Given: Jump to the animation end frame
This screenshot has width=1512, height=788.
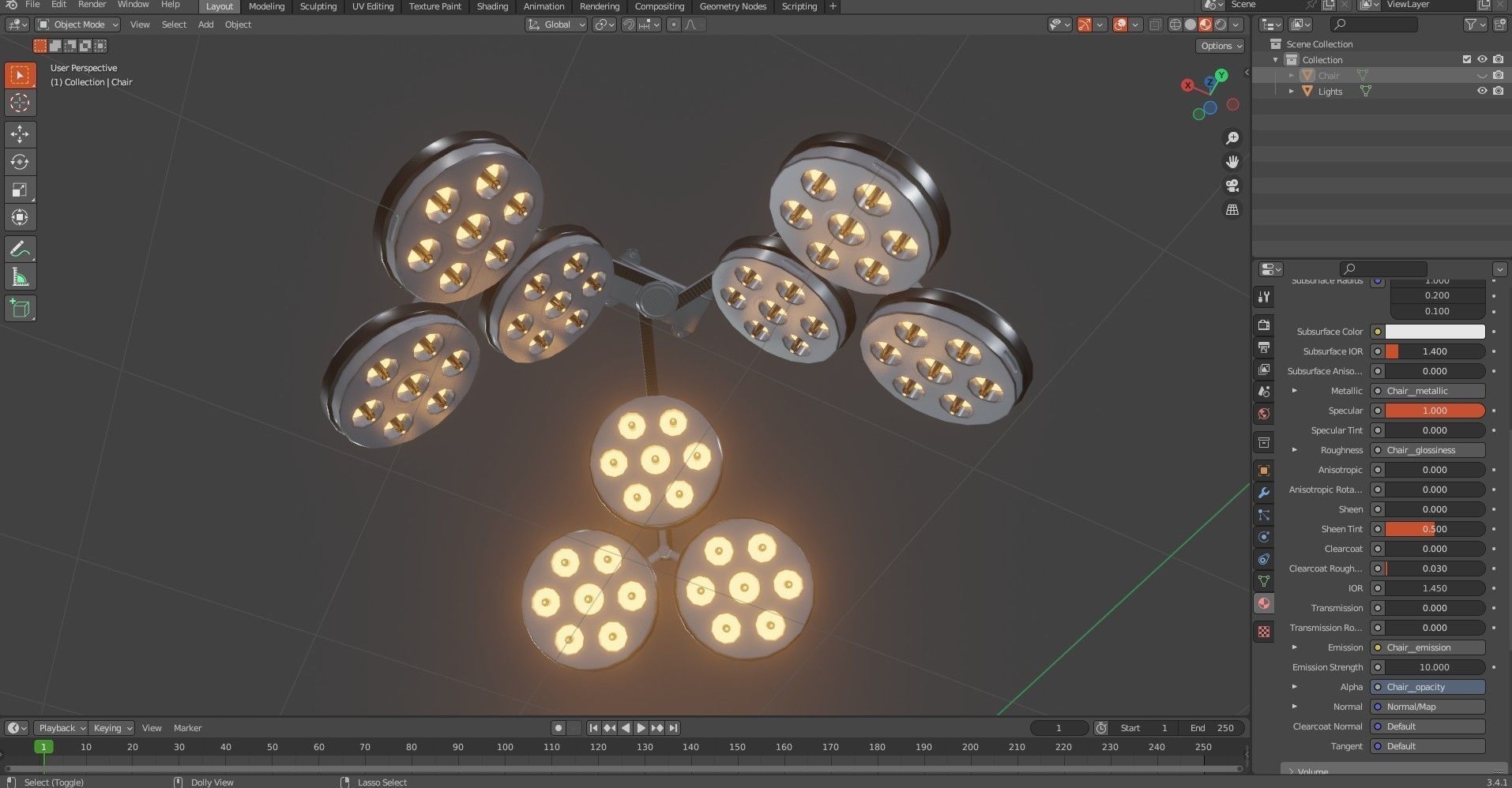Looking at the screenshot, I should click(x=673, y=728).
